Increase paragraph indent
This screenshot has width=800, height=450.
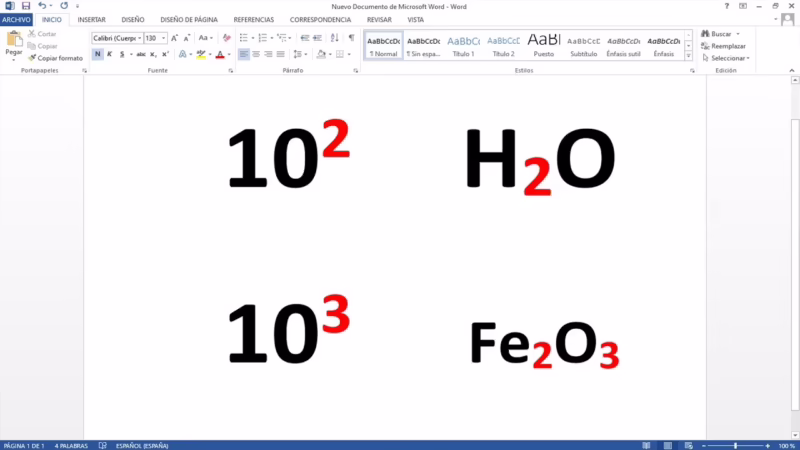[317, 38]
